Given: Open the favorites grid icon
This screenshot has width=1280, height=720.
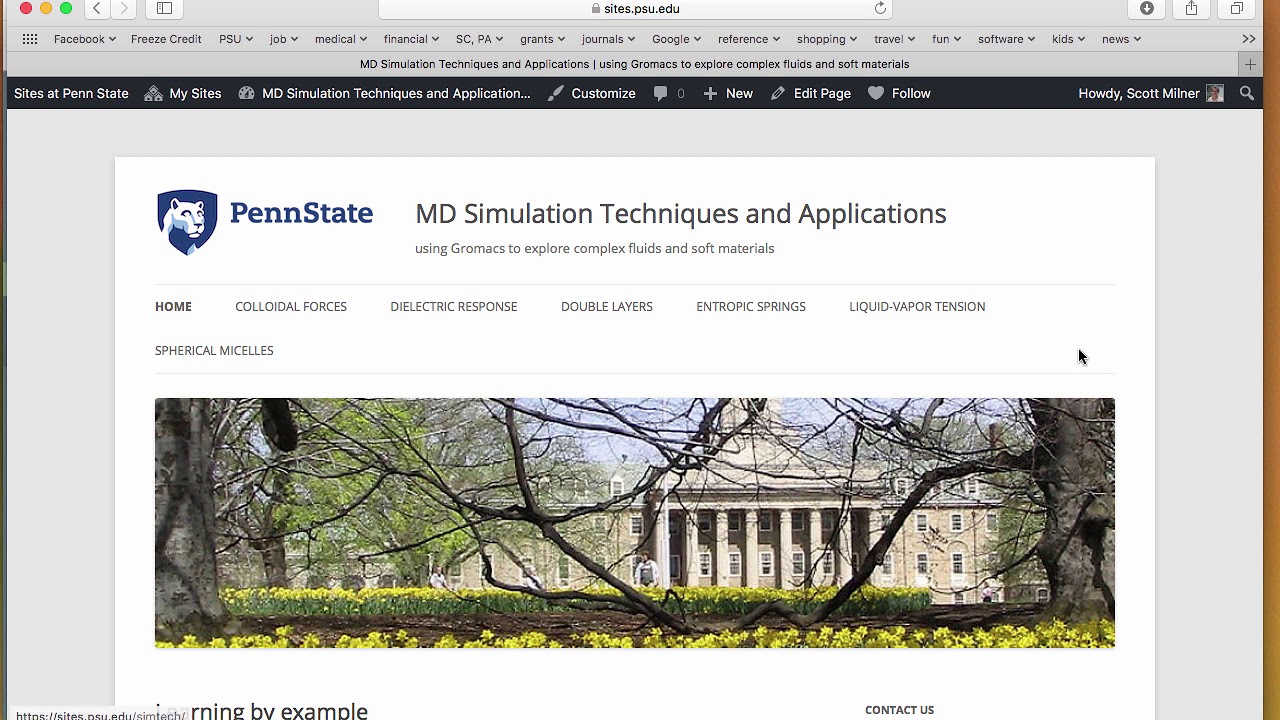Looking at the screenshot, I should 30,39.
